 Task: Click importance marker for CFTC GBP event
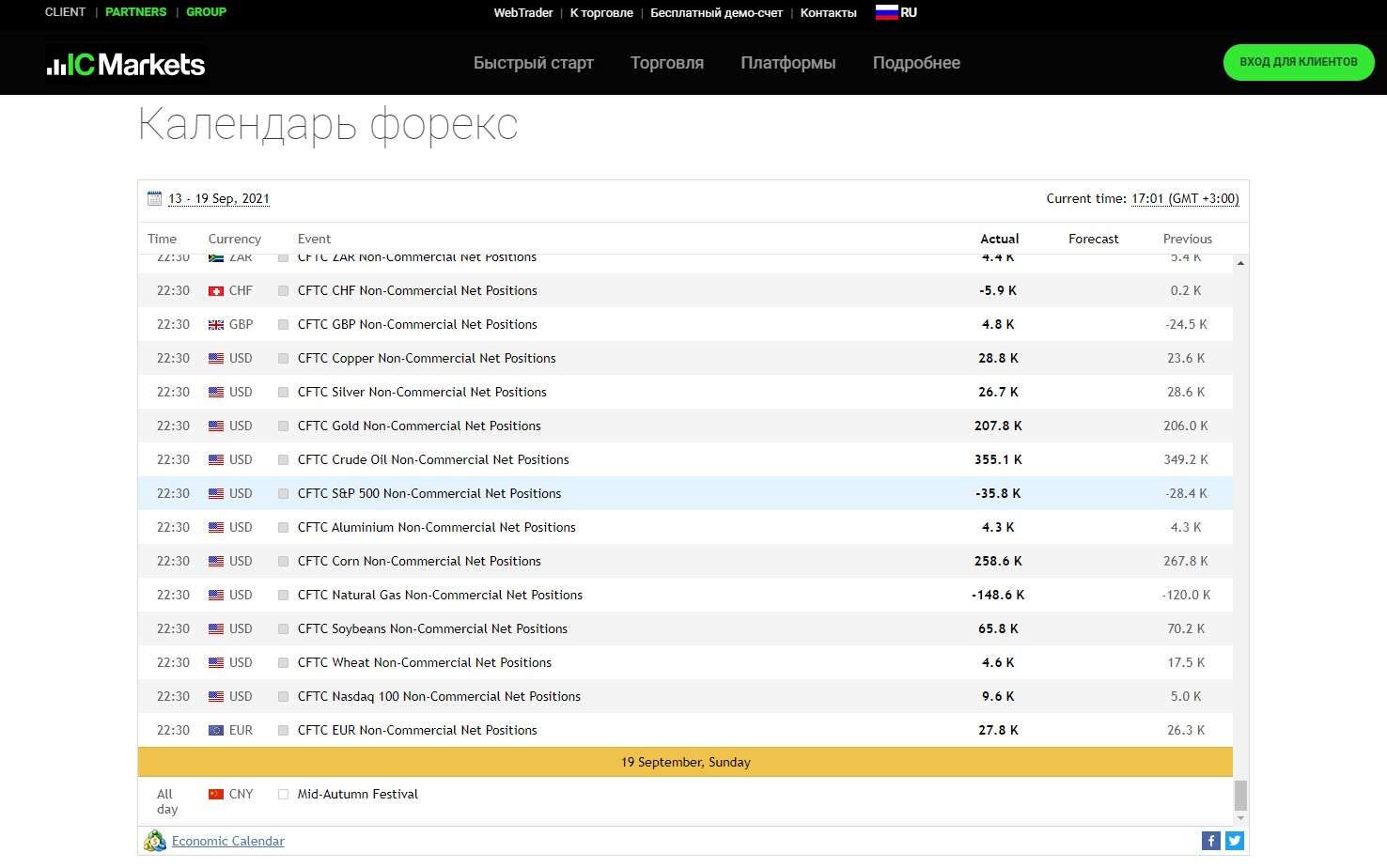[x=283, y=325]
